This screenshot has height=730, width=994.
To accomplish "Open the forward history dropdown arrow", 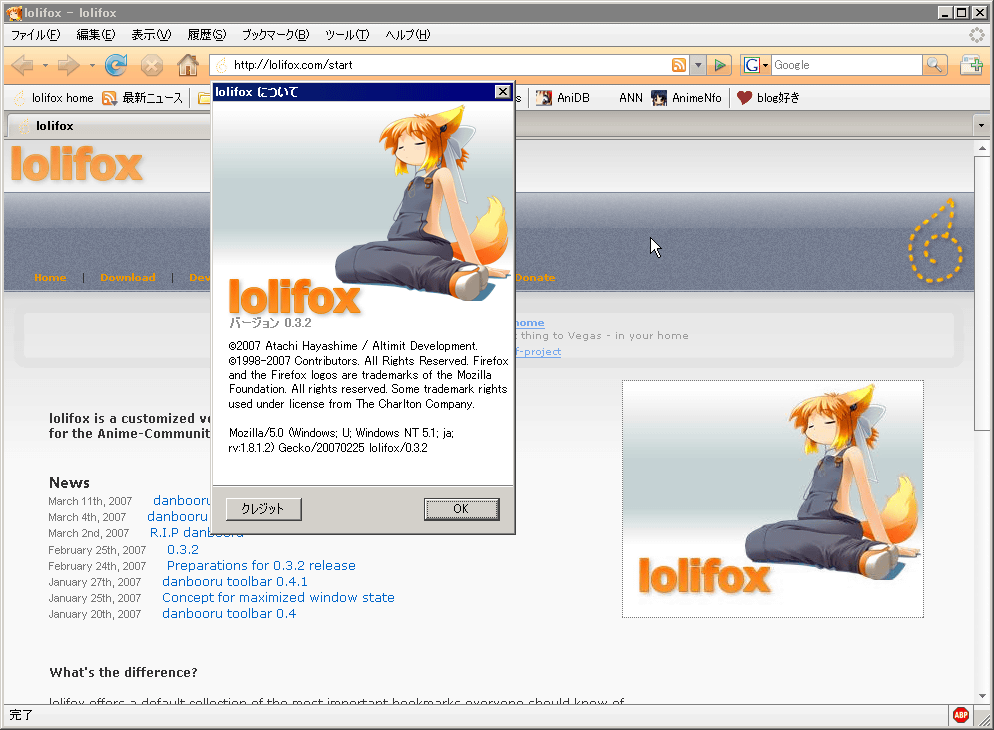I will [x=92, y=65].
